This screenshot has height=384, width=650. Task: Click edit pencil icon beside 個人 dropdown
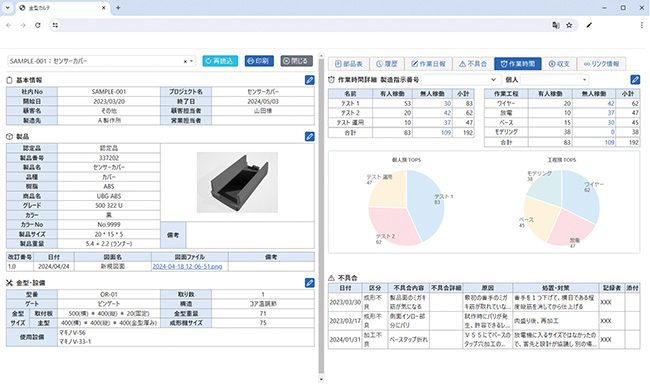pyautogui.click(x=635, y=79)
